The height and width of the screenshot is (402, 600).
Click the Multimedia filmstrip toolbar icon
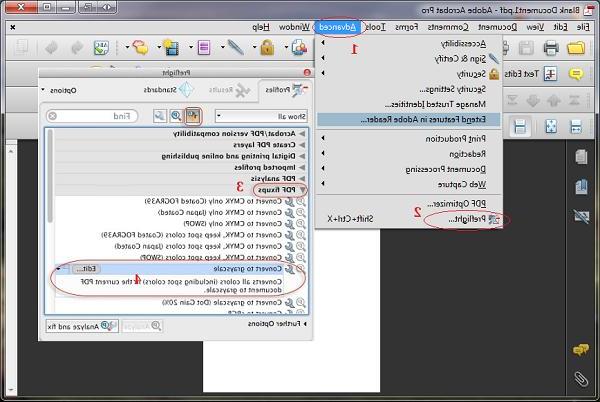[171, 48]
